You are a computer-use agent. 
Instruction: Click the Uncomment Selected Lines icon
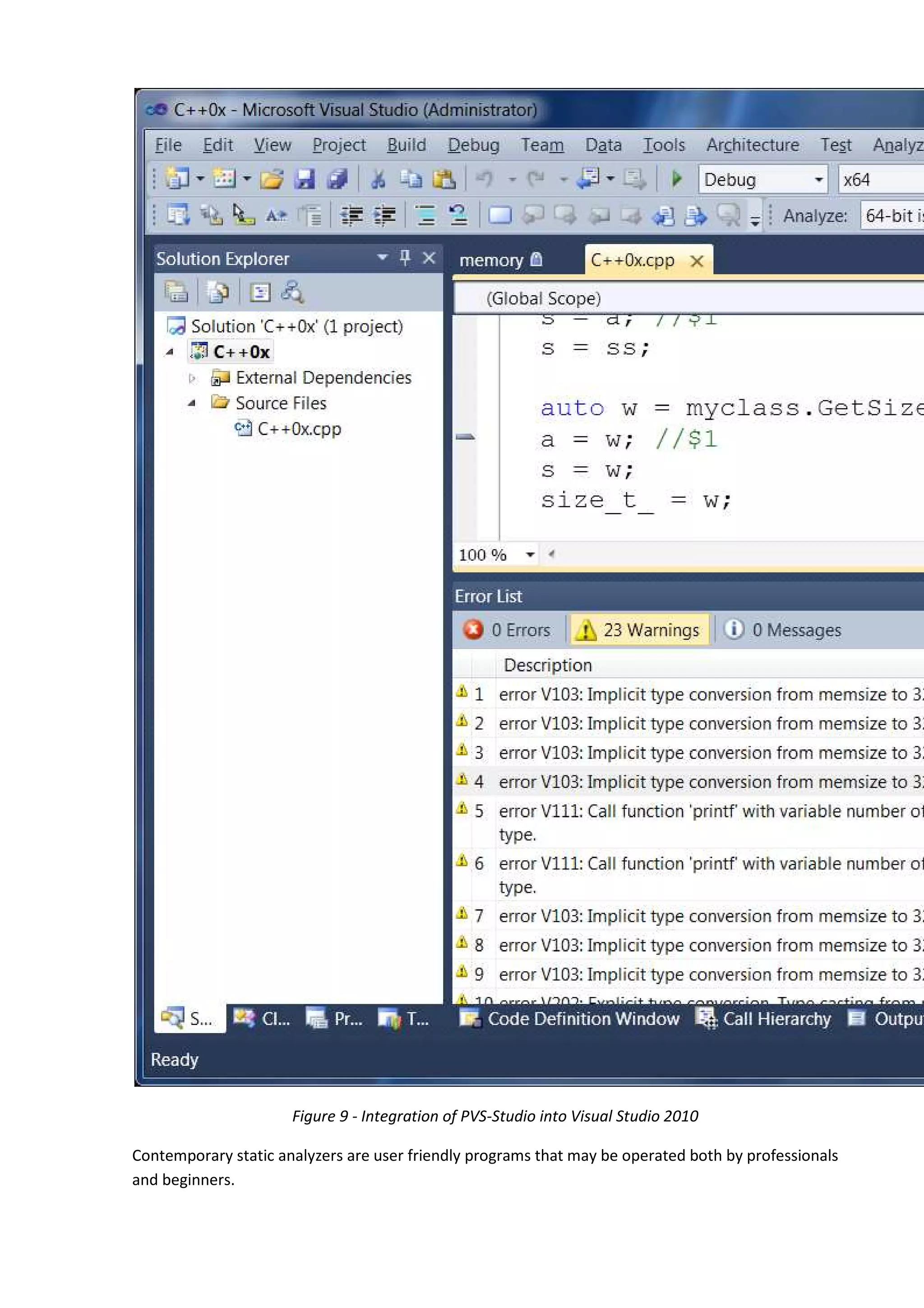(458, 215)
